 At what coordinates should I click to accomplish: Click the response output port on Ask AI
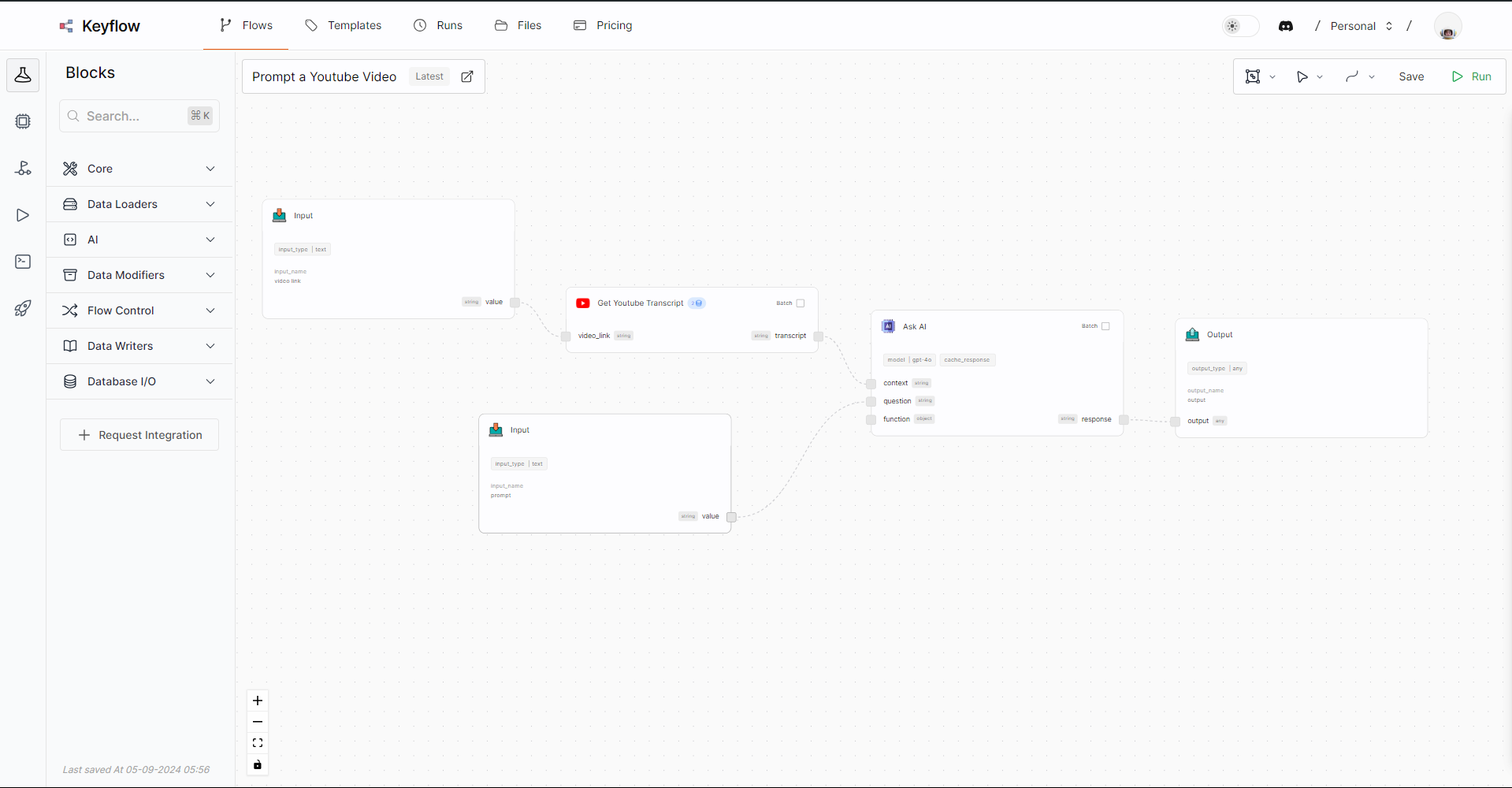tap(1124, 420)
